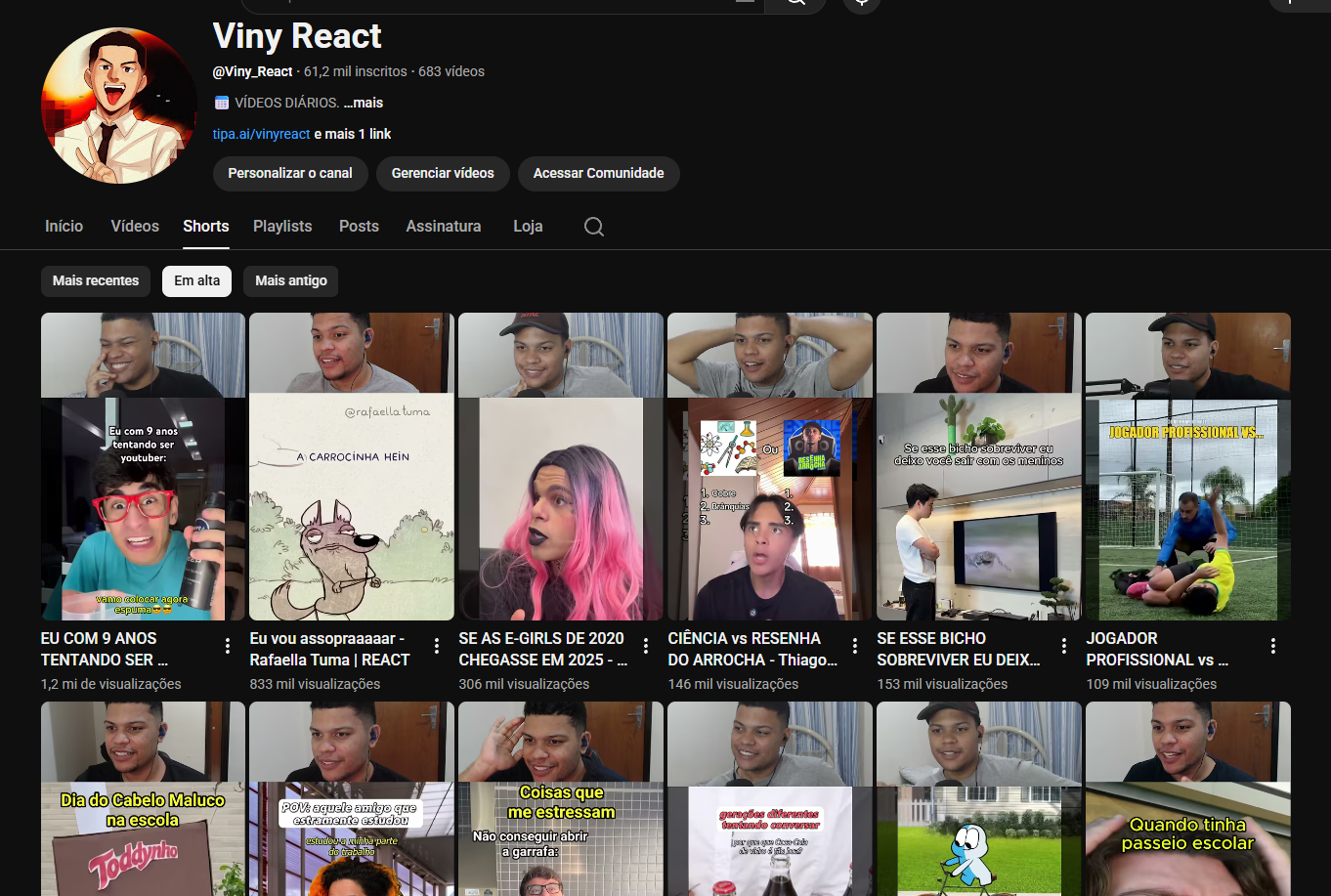Open options menu for CIÊNCIA vs RESENHA short
Viewport: 1331px width, 896px height.
click(855, 646)
